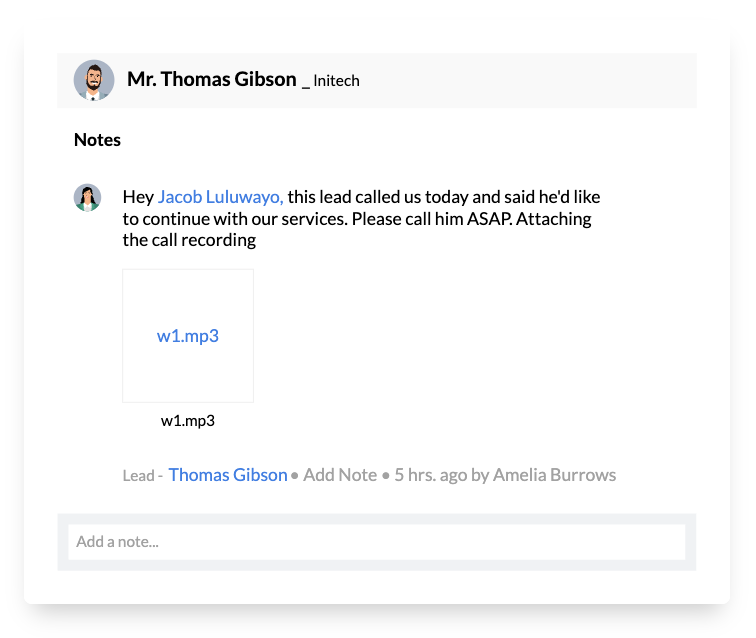This screenshot has height=638, width=756.
Task: Click the '5 hrs. ago' timestamp
Action: 430,475
